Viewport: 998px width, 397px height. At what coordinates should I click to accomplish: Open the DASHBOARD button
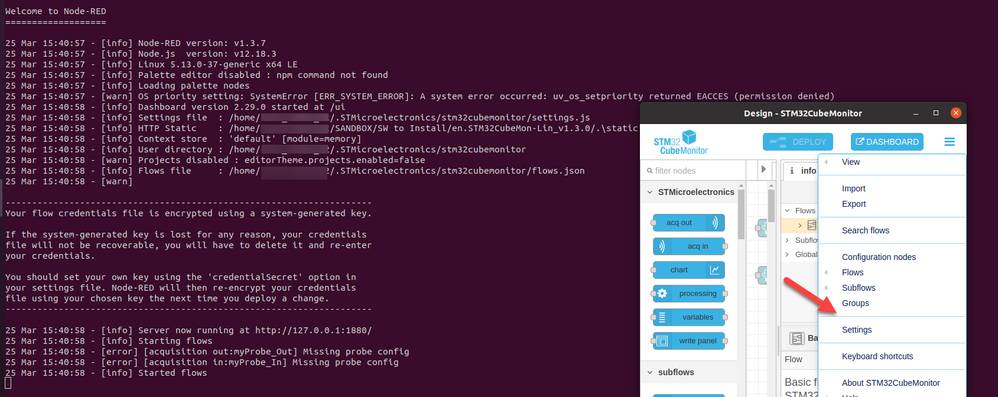pos(887,142)
